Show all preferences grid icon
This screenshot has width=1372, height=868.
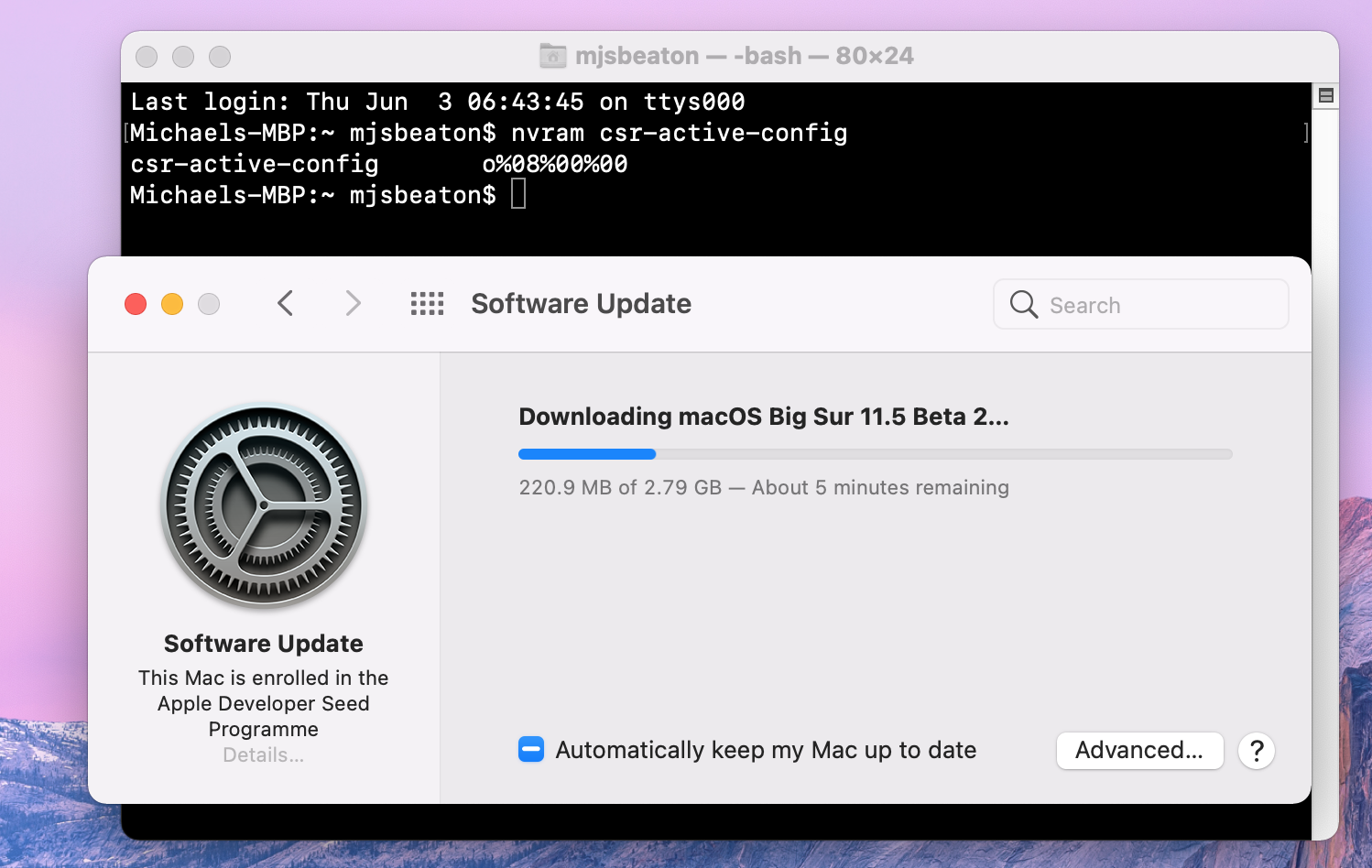click(x=427, y=304)
